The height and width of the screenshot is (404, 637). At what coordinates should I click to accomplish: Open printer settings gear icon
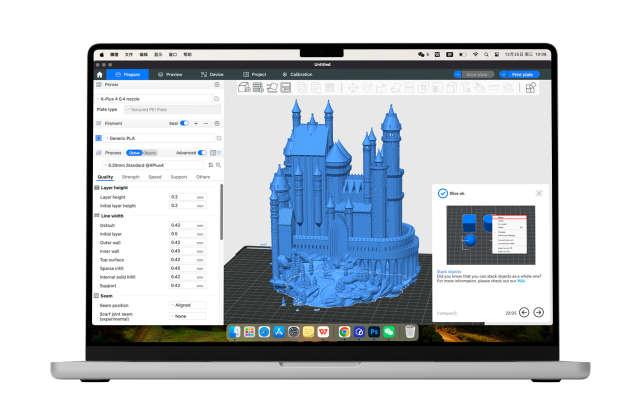(x=217, y=85)
